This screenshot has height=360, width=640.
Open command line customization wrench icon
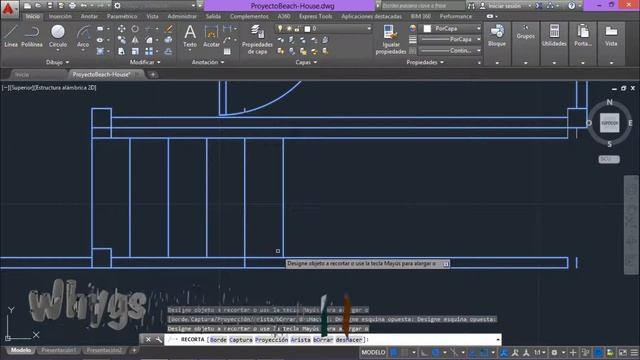[x=158, y=340]
